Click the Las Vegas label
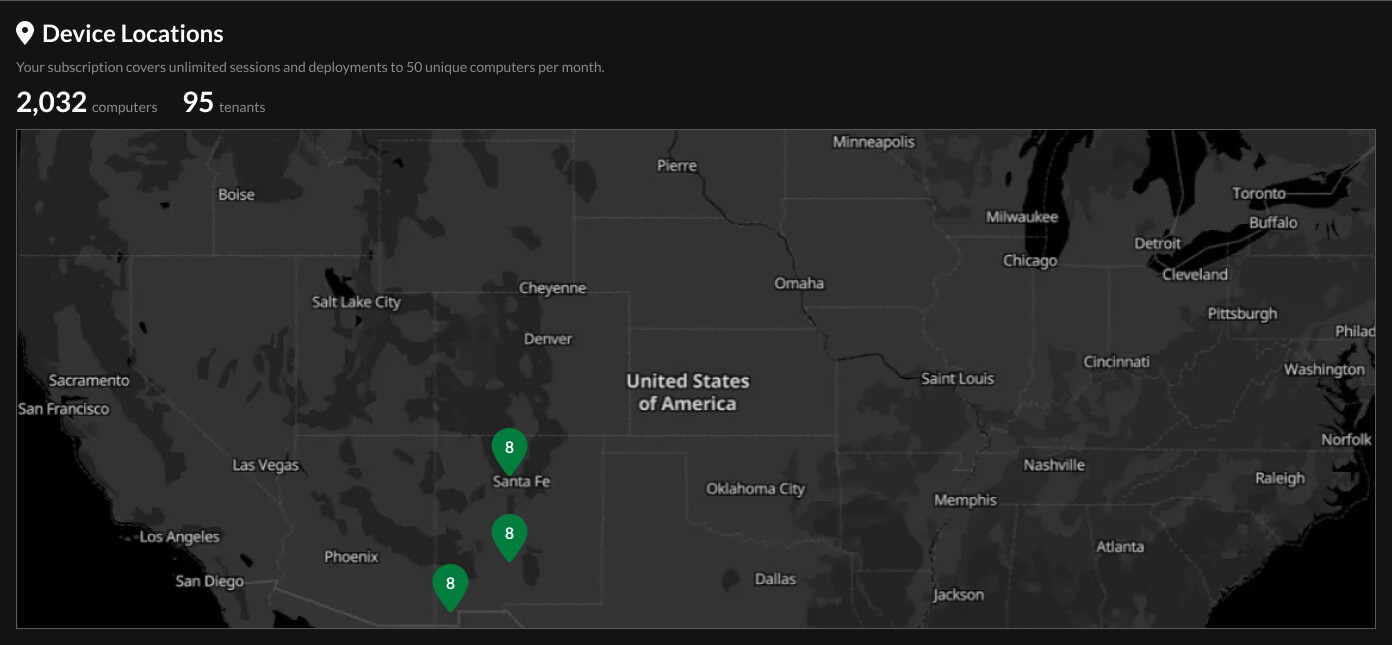Viewport: 1392px width, 645px height. 265,465
